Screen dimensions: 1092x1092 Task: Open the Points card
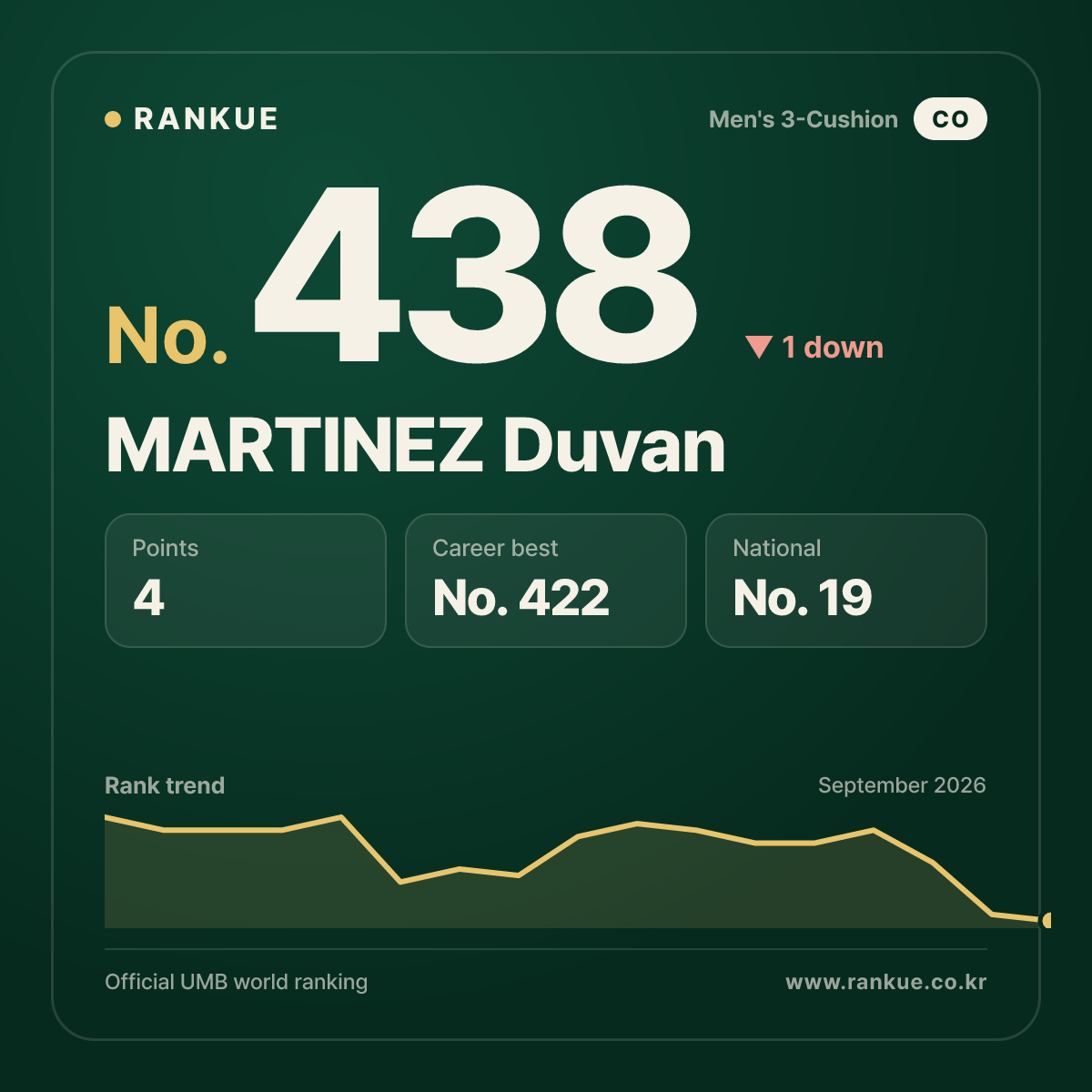pyautogui.click(x=246, y=581)
